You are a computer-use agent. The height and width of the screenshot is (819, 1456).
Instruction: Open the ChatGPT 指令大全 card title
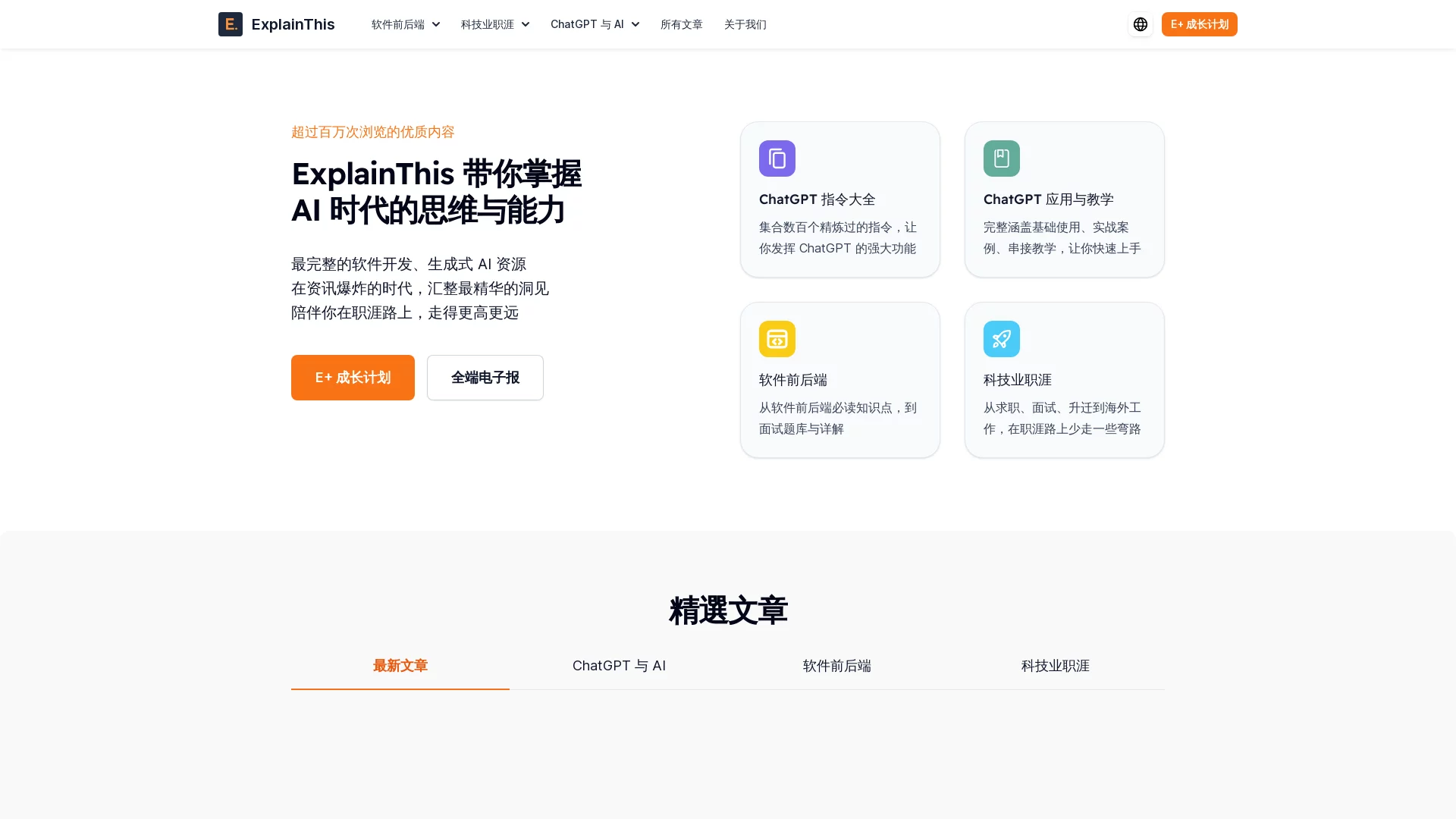coord(817,199)
